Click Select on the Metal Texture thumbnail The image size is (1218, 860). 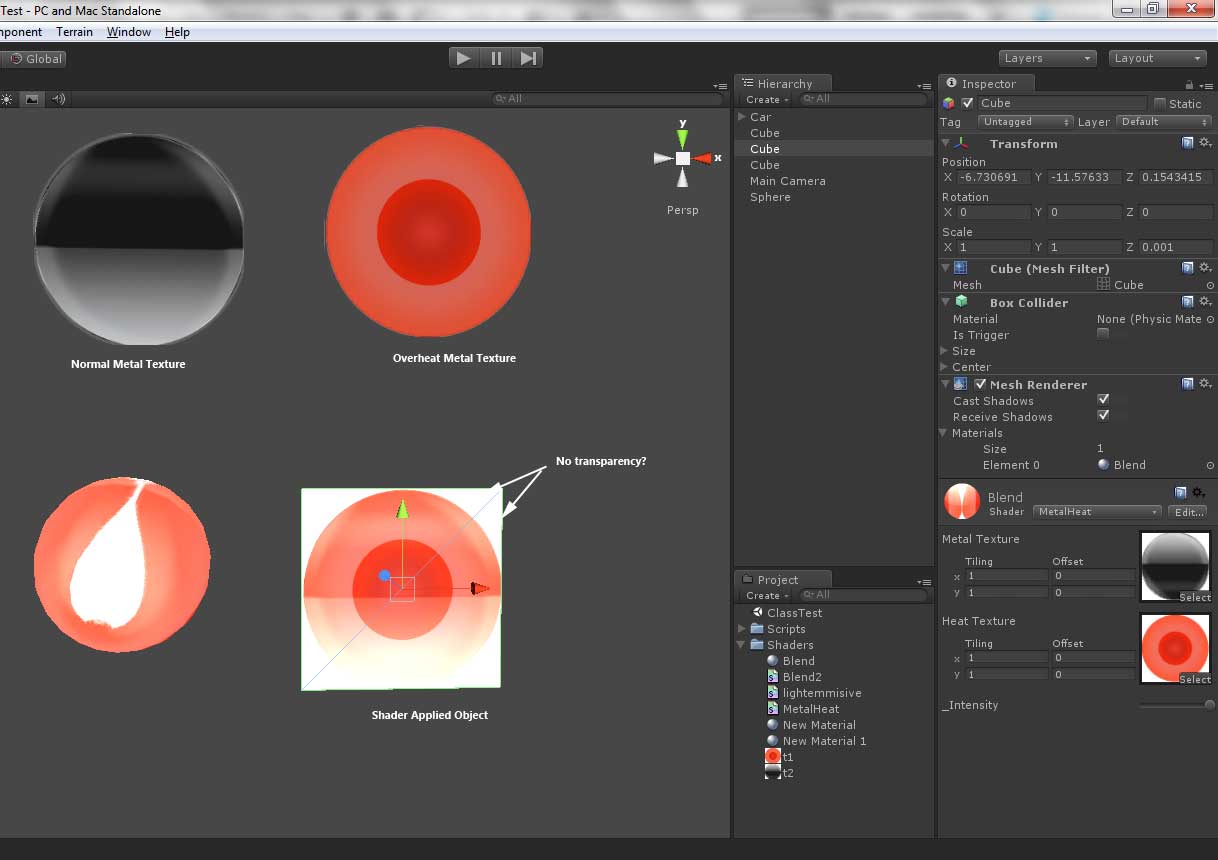[1197, 597]
